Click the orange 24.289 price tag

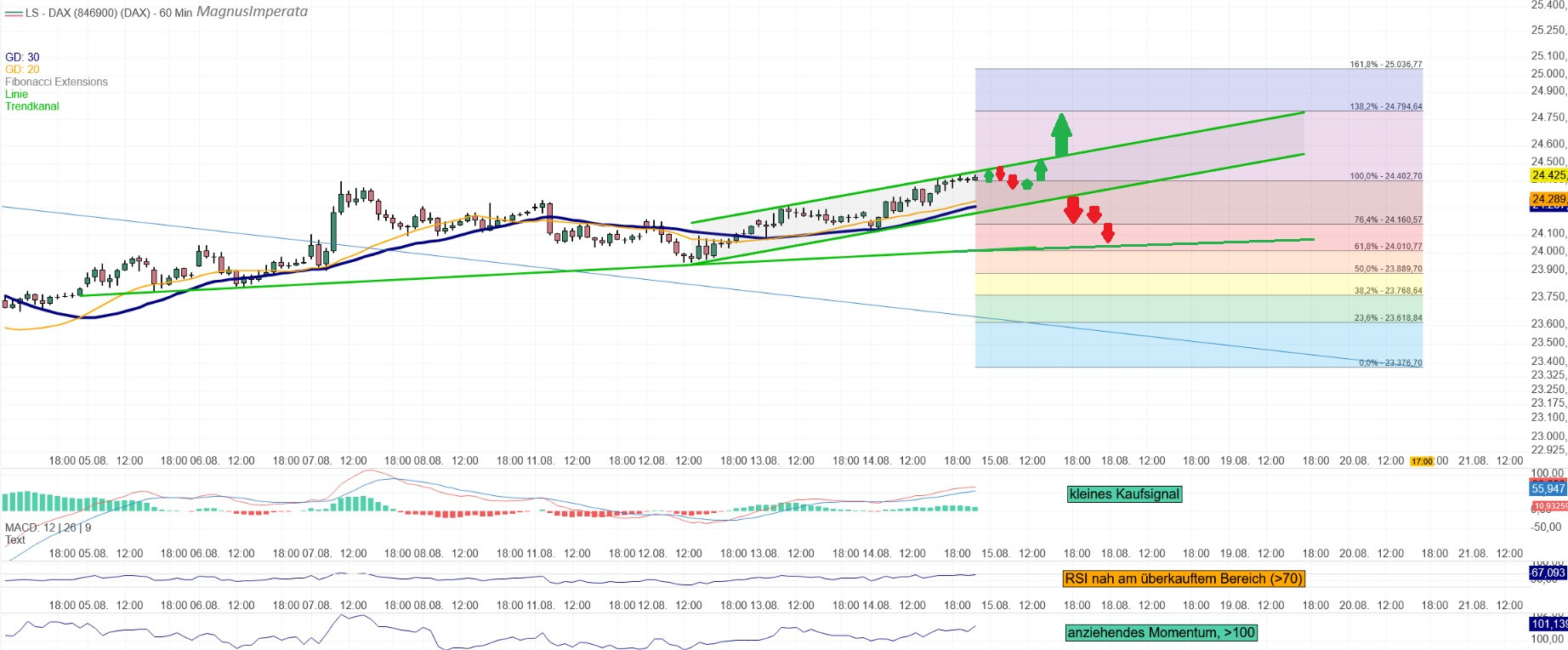click(x=1548, y=199)
